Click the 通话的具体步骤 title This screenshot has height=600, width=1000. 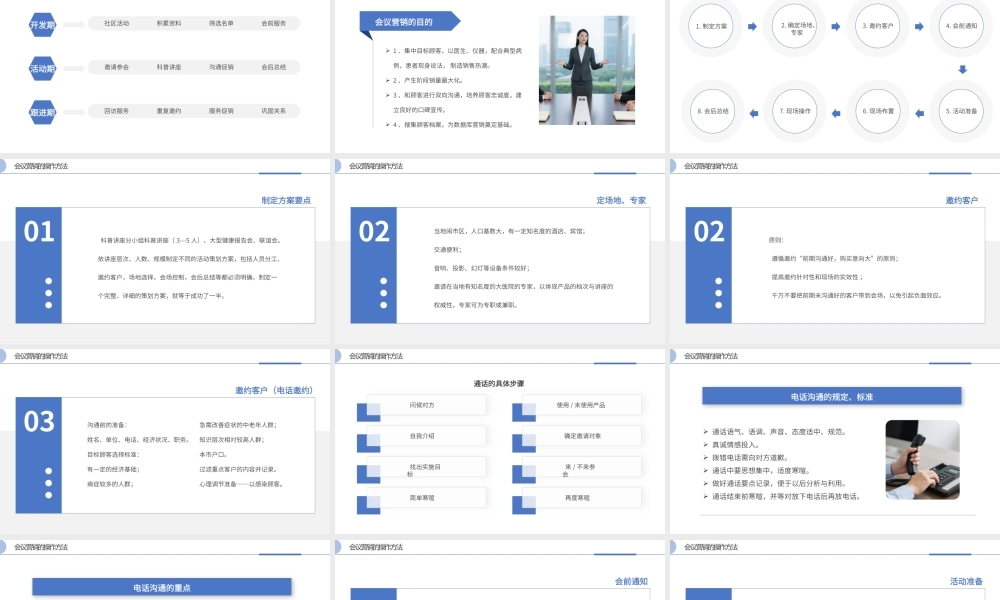[x=499, y=384]
